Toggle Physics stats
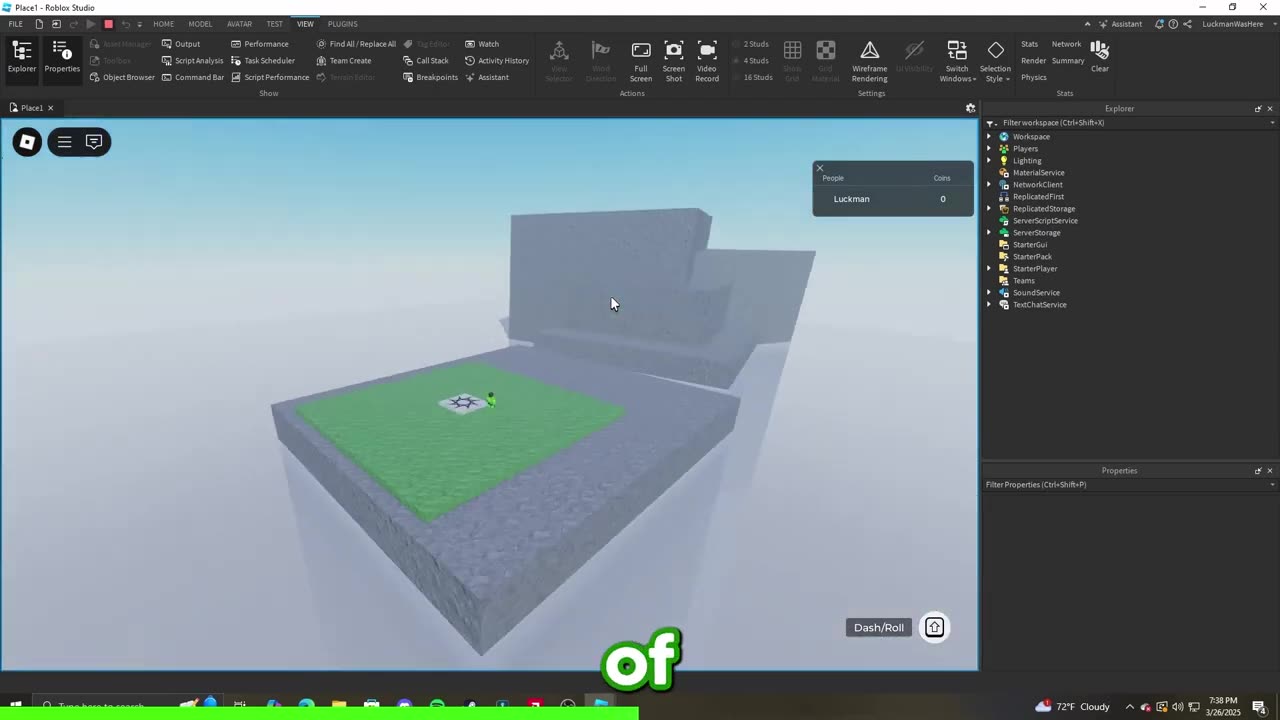 pyautogui.click(x=1034, y=77)
